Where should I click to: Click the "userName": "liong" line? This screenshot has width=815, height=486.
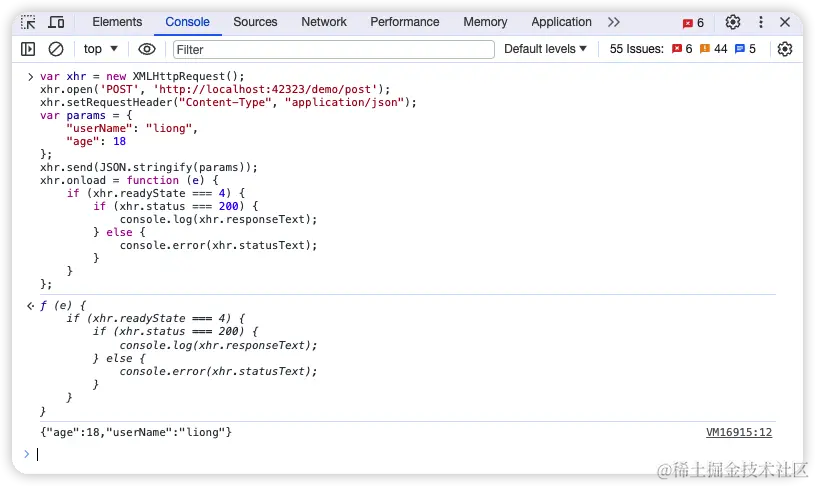(132, 128)
